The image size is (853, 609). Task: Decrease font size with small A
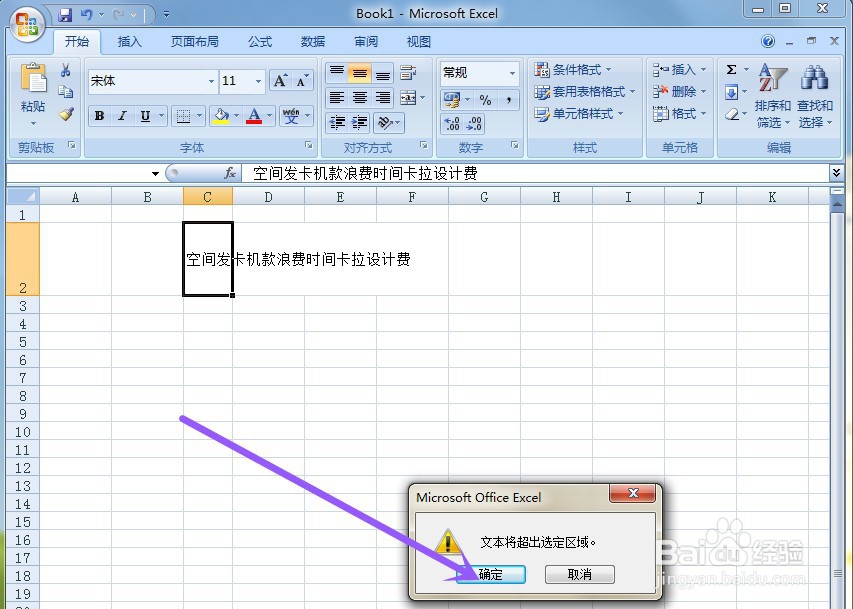(x=302, y=81)
